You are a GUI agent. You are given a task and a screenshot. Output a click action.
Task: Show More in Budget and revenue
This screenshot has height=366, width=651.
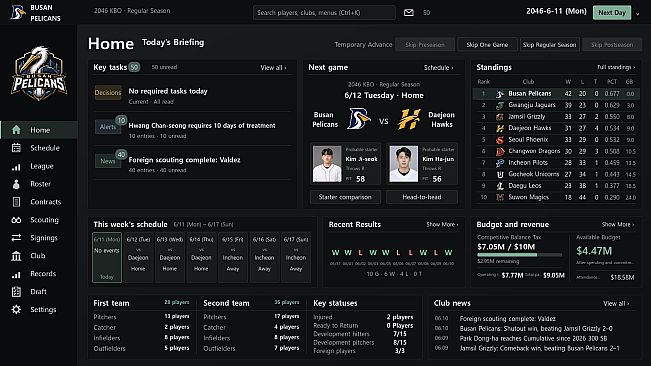(618, 224)
